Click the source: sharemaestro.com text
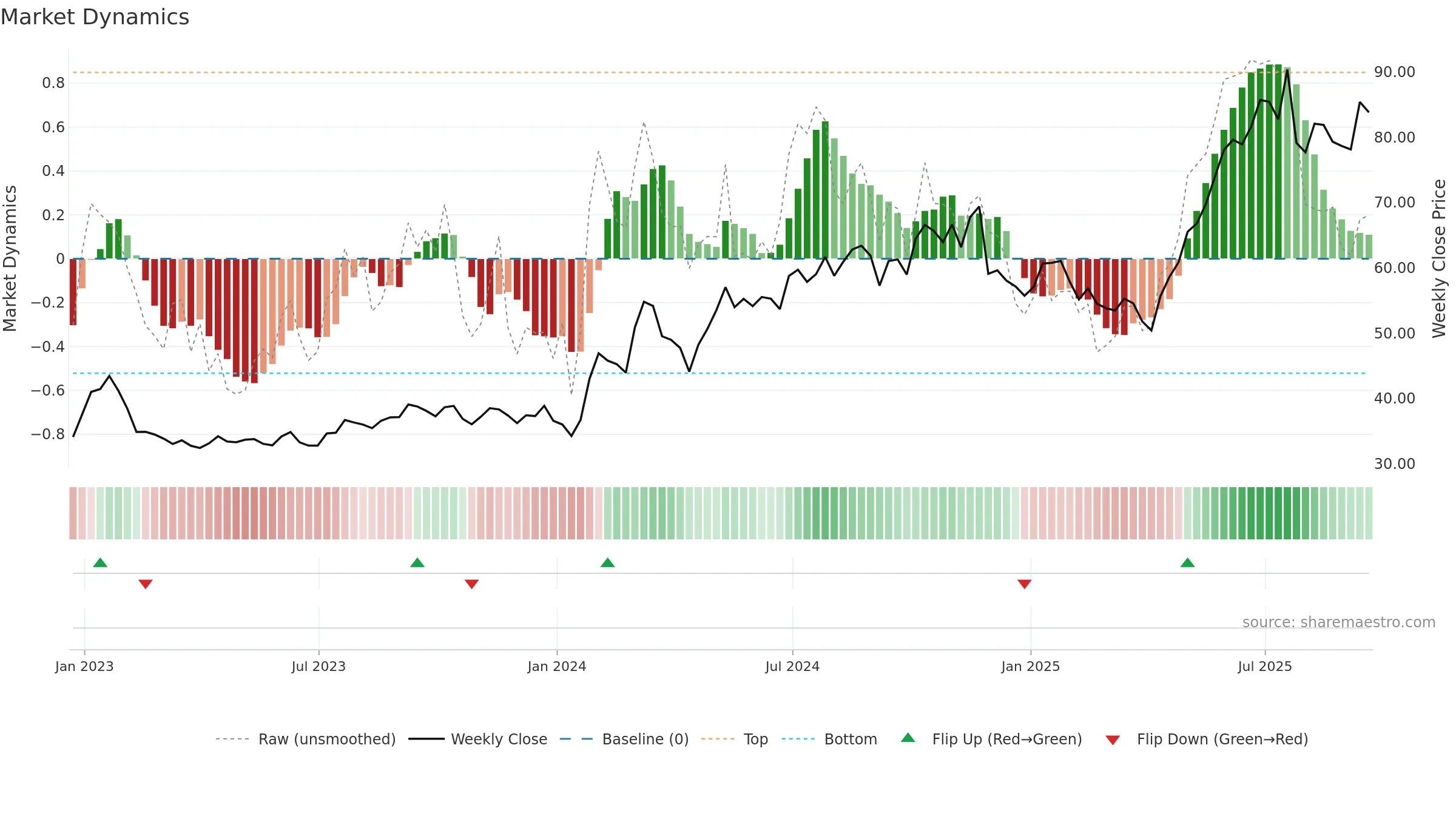 (1339, 622)
